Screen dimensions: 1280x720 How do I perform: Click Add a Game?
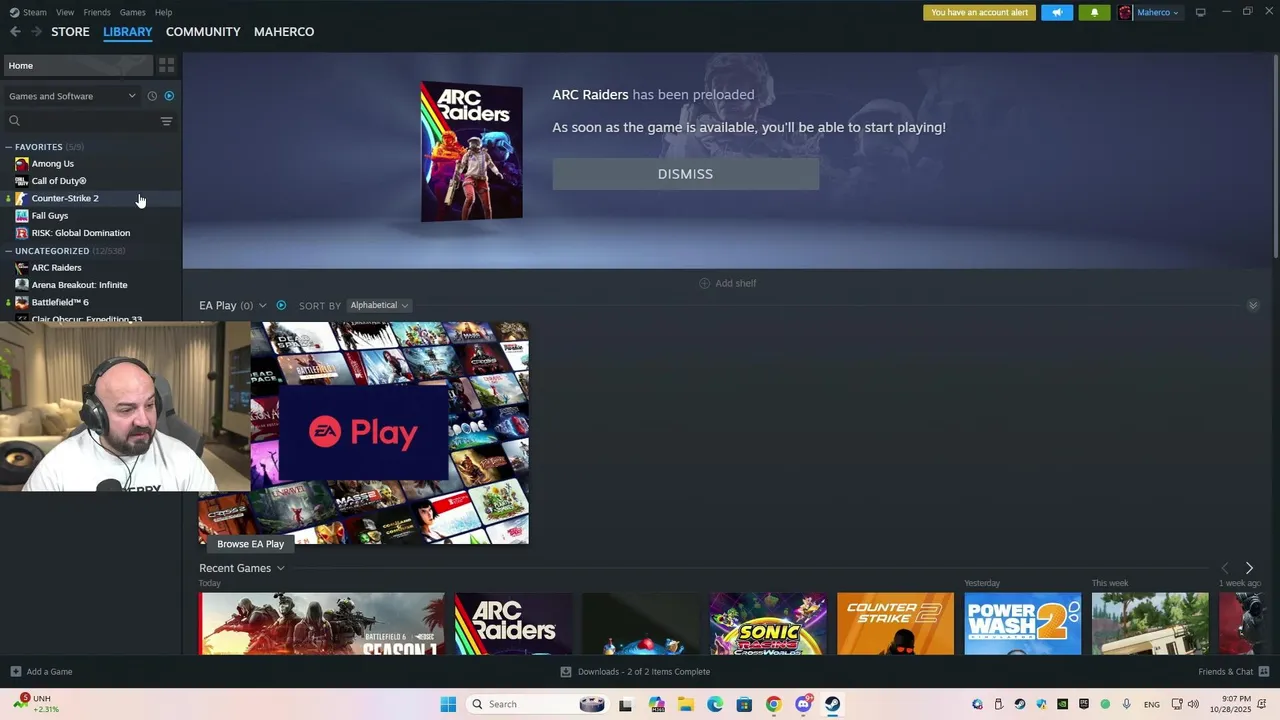point(41,672)
